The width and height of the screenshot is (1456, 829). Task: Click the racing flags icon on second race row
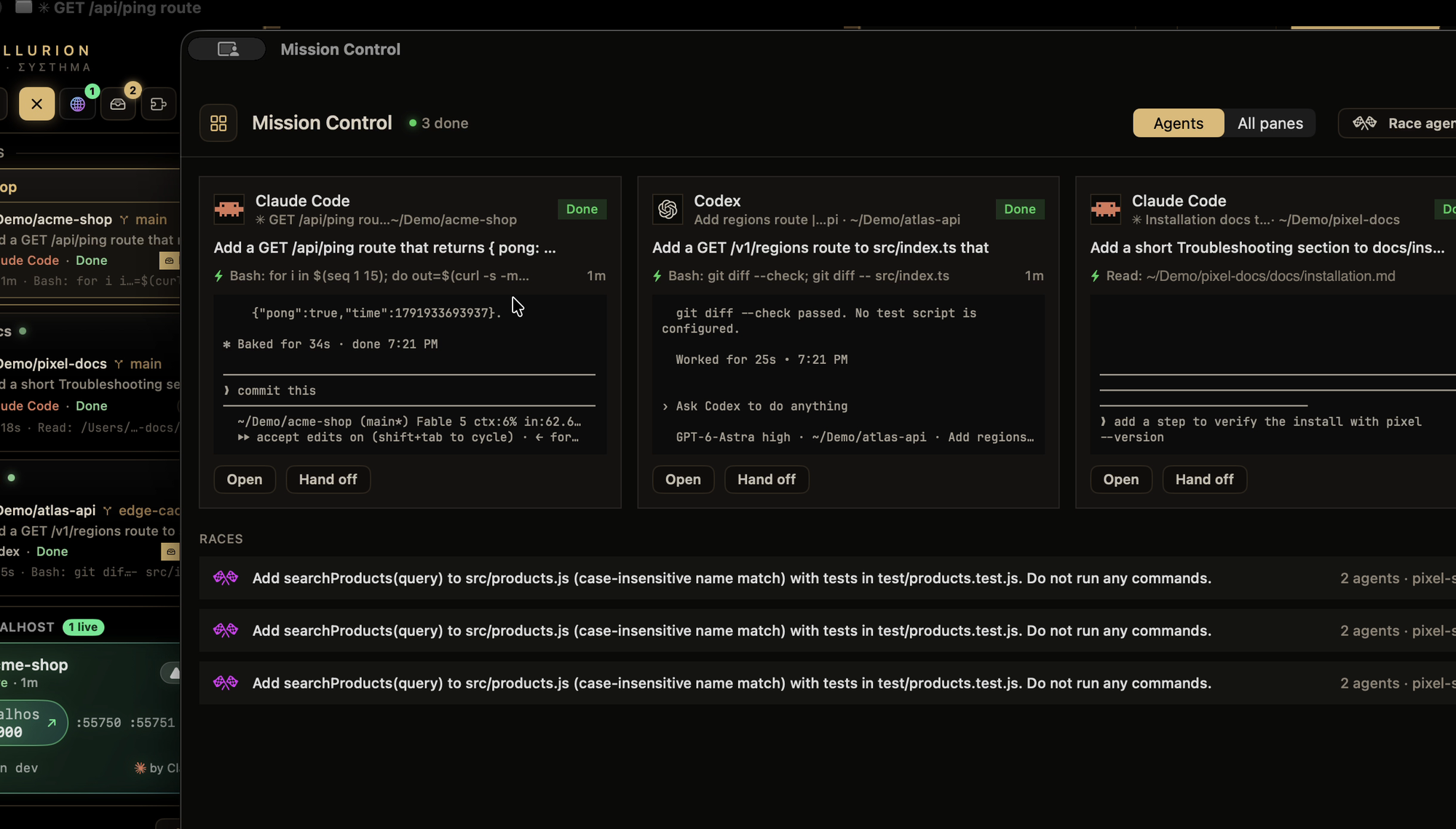click(x=226, y=630)
